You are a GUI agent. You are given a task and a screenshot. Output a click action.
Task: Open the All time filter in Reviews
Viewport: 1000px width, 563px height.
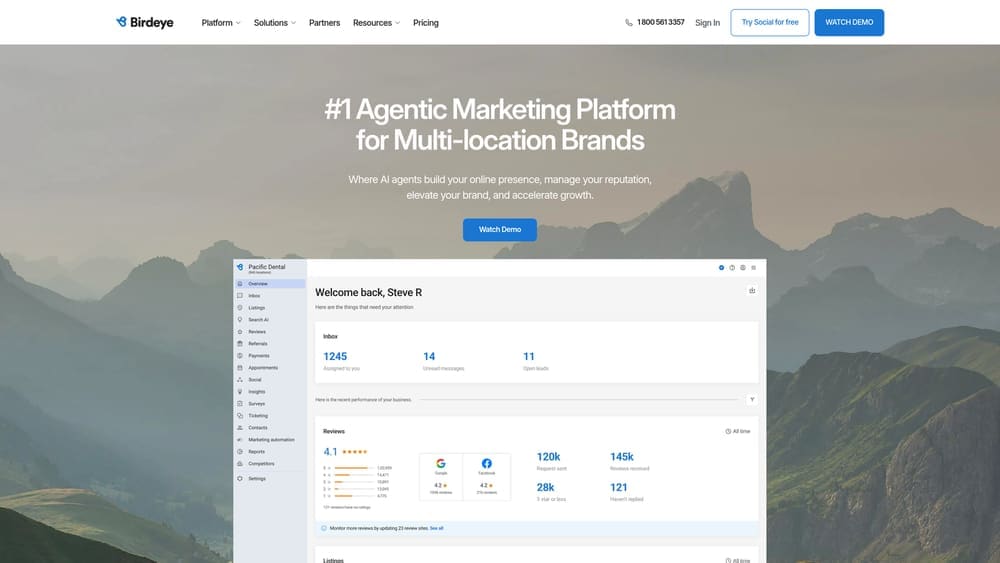[737, 431]
